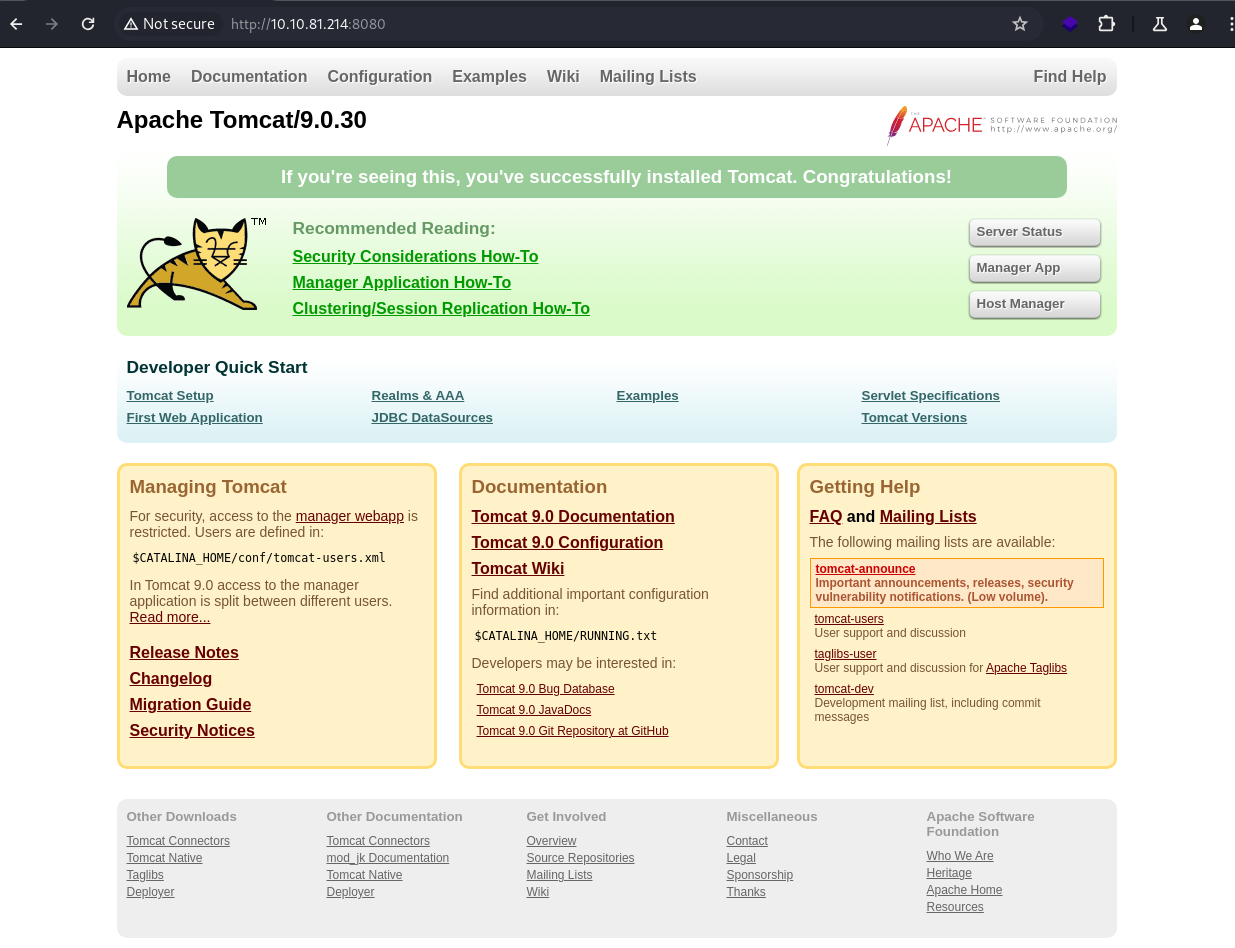Viewport: 1235px width, 948px height.
Task: Open the tomcat-users mailing list link
Action: pyautogui.click(x=849, y=619)
